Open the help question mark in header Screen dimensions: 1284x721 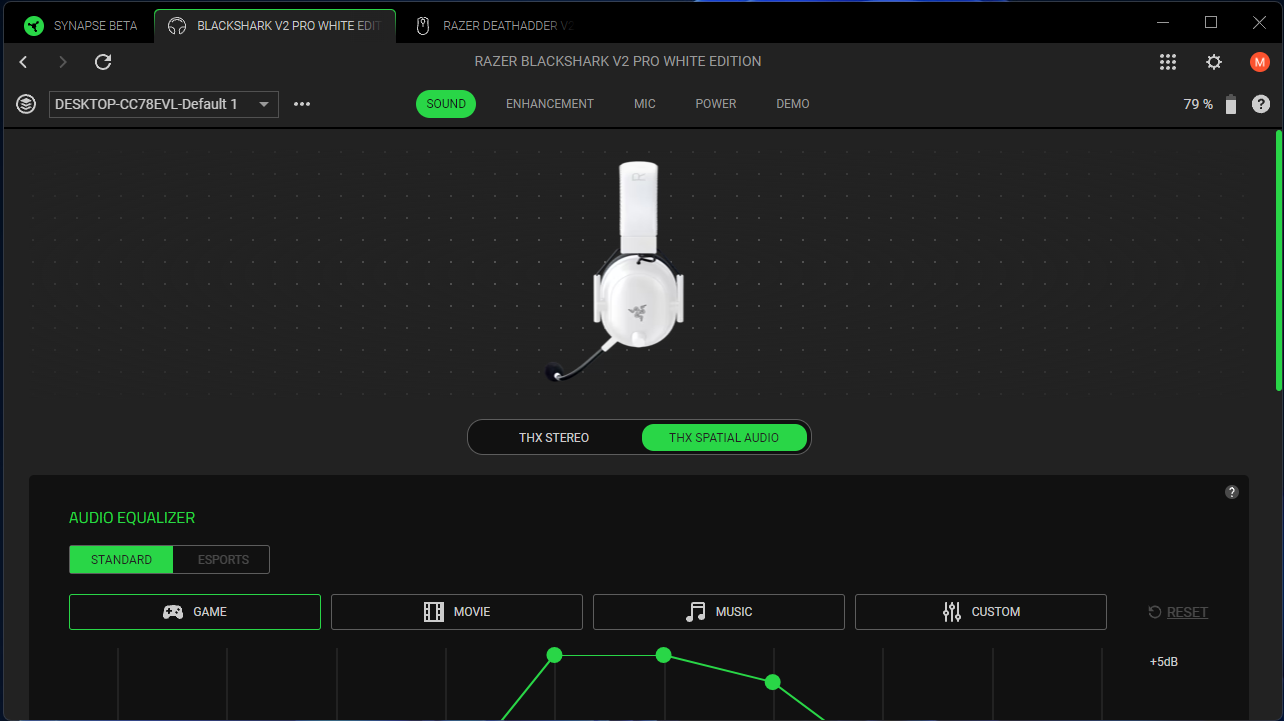click(x=1261, y=104)
